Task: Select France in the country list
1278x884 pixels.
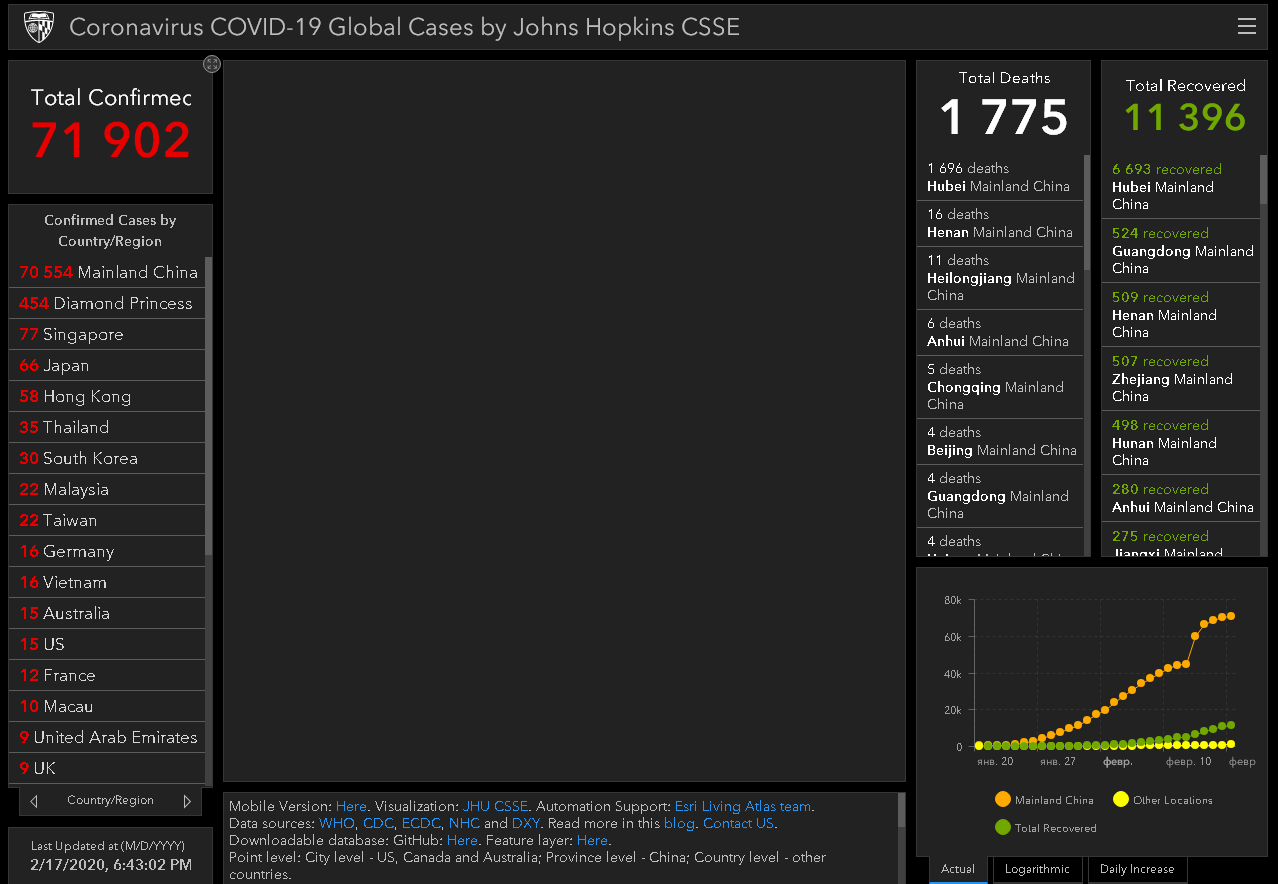Action: click(x=108, y=675)
